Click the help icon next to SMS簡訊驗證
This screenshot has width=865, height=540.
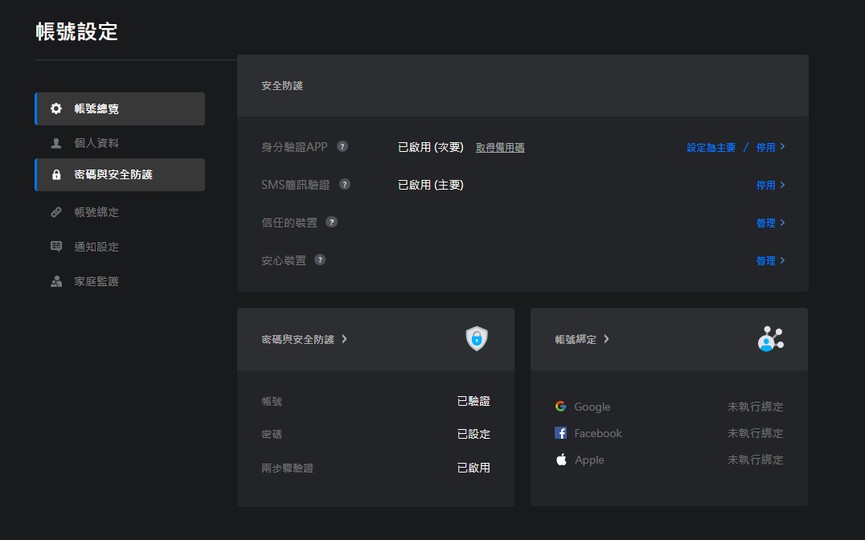click(x=345, y=184)
